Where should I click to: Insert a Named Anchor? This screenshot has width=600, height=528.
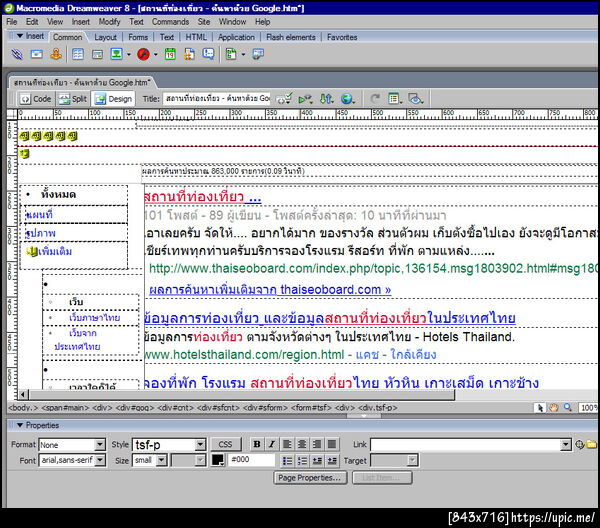point(56,54)
